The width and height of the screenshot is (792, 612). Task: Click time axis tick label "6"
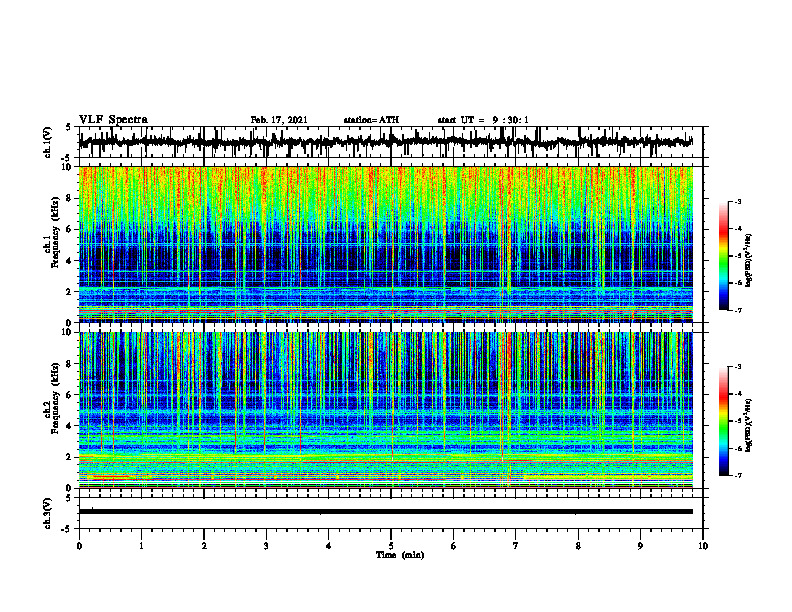click(454, 546)
